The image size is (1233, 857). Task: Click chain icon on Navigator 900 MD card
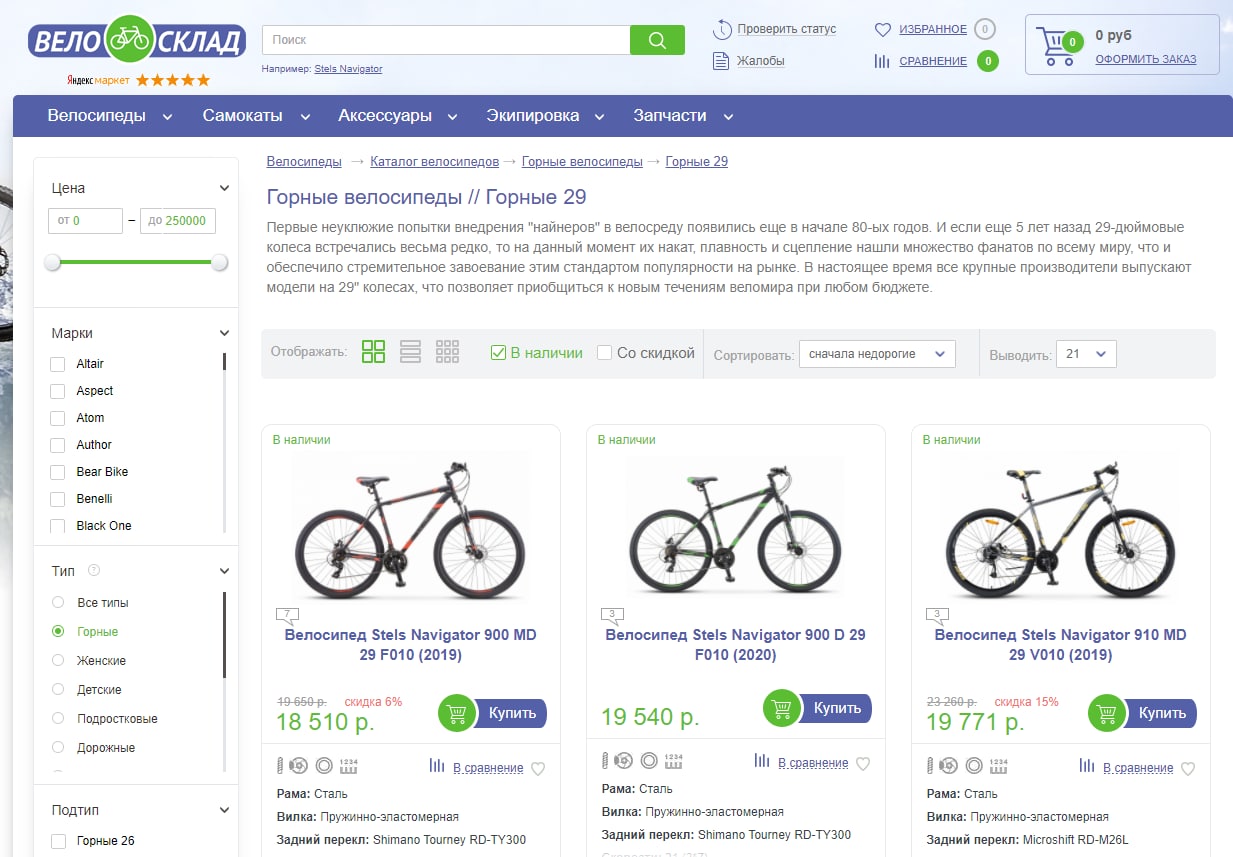click(280, 766)
